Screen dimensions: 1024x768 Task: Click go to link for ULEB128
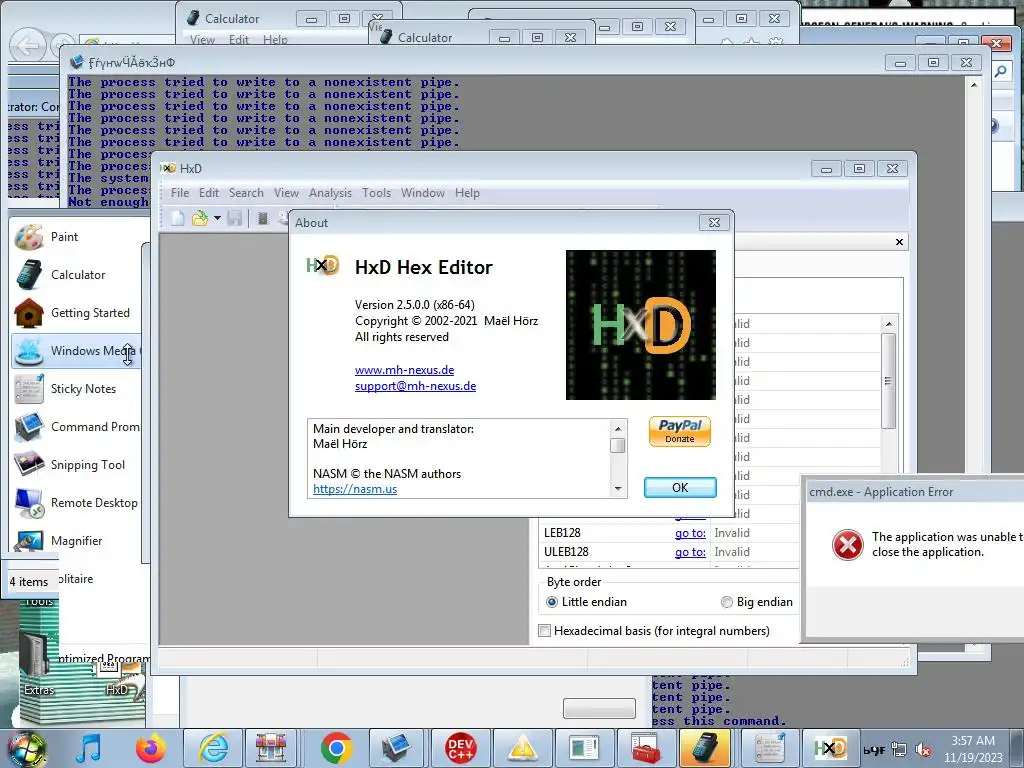[690, 552]
